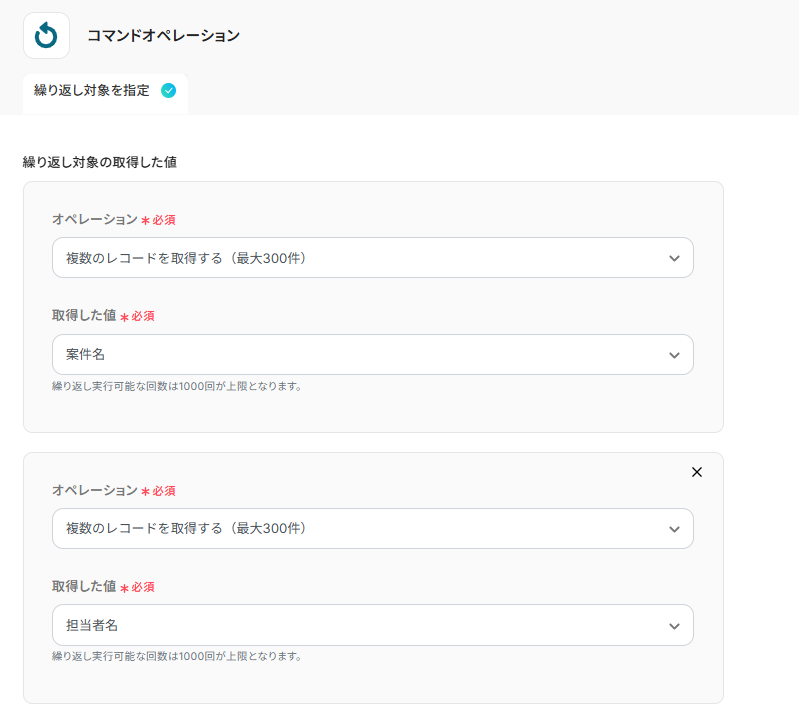Click the オペレーション label in the card without X
The width and height of the screenshot is (799, 714).
point(94,220)
